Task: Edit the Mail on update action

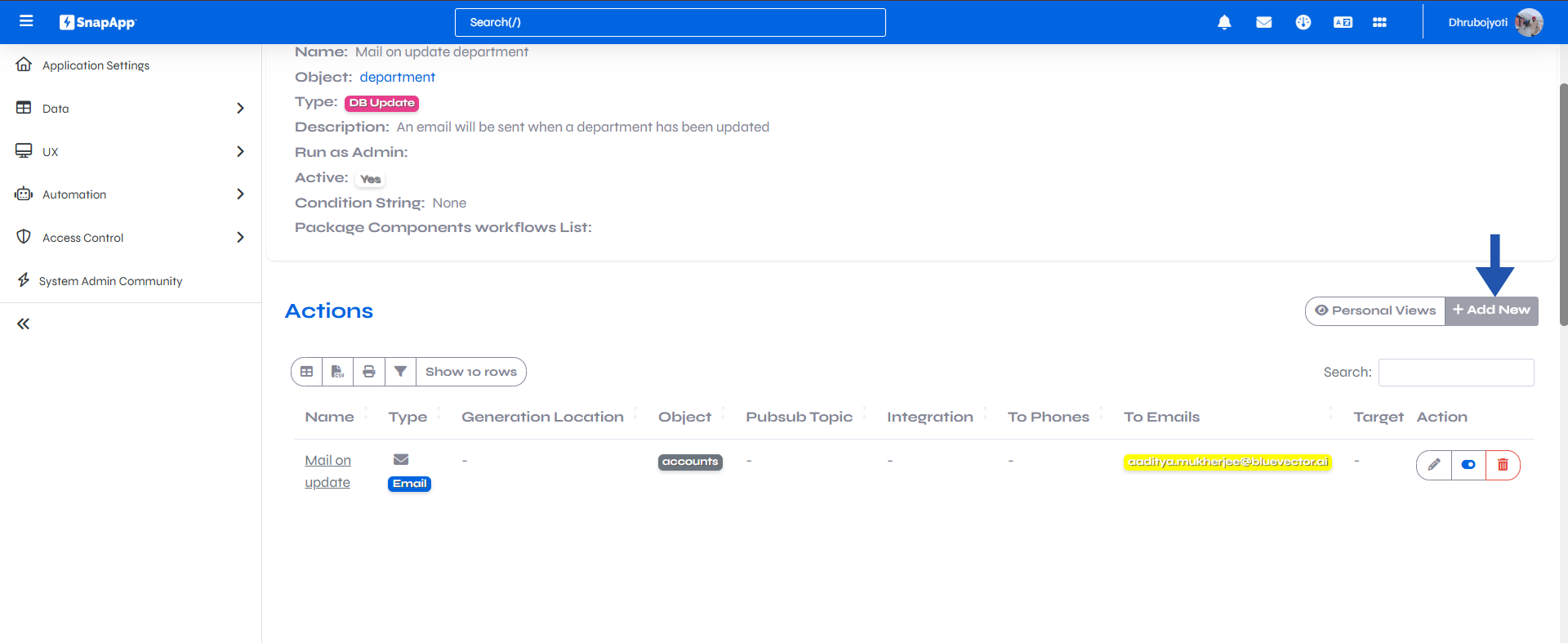Action: (1434, 465)
